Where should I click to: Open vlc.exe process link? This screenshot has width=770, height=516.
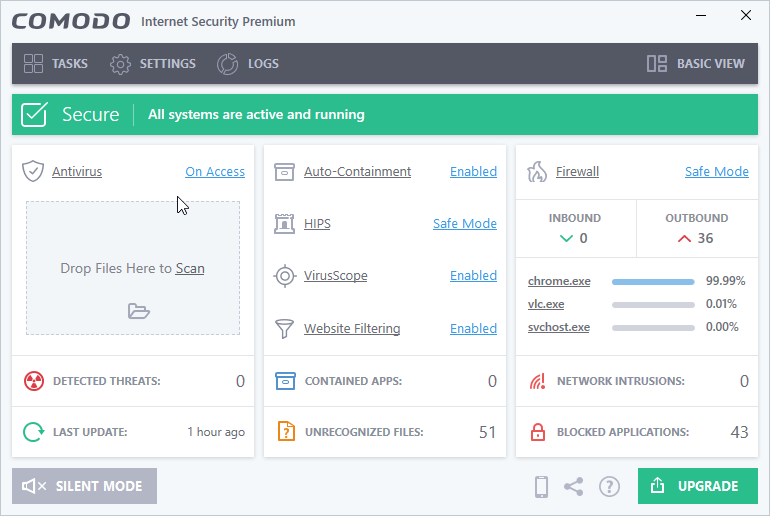point(546,304)
